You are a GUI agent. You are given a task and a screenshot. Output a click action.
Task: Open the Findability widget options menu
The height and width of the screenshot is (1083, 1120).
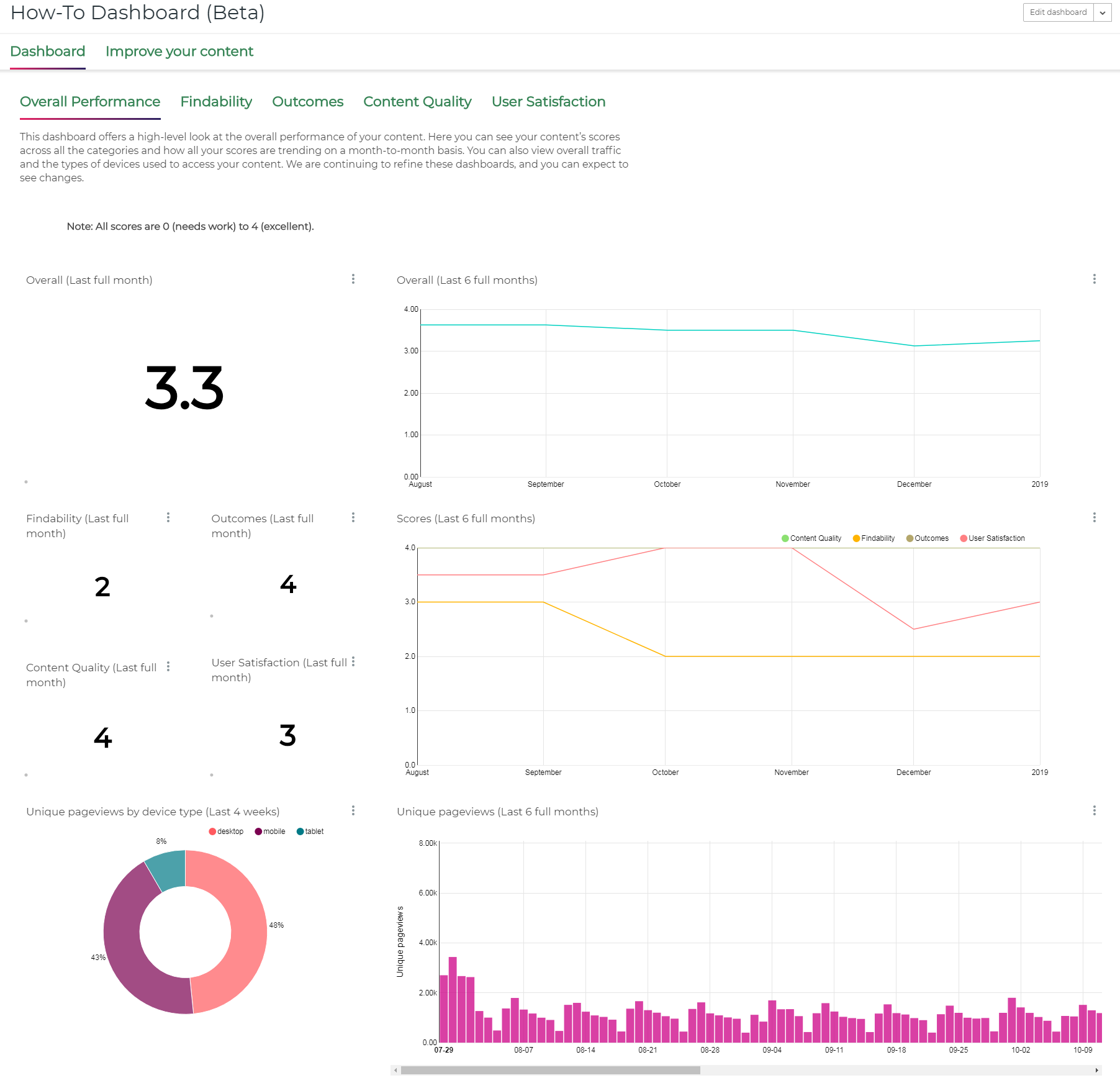click(x=168, y=517)
